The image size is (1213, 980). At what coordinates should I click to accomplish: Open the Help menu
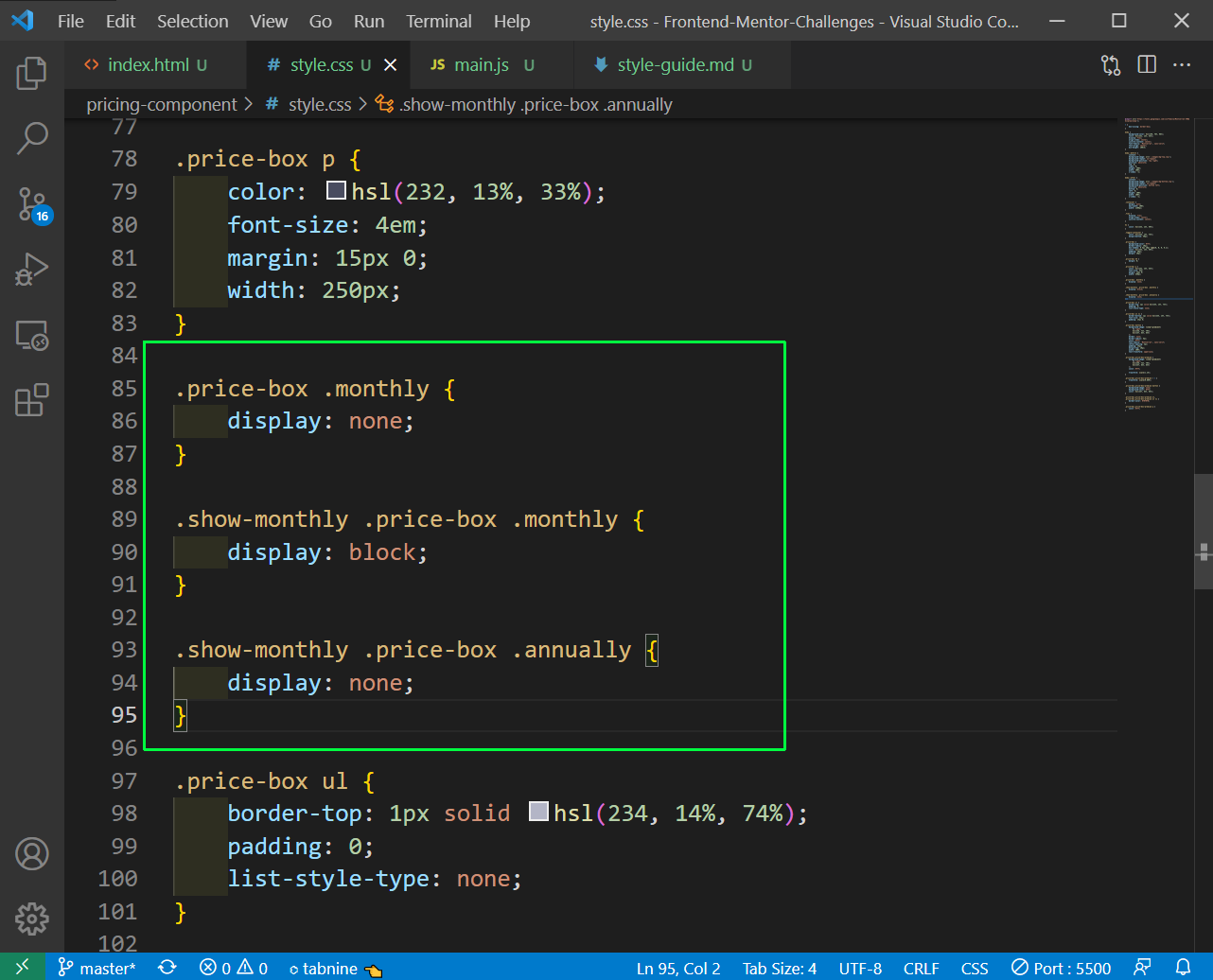(512, 21)
